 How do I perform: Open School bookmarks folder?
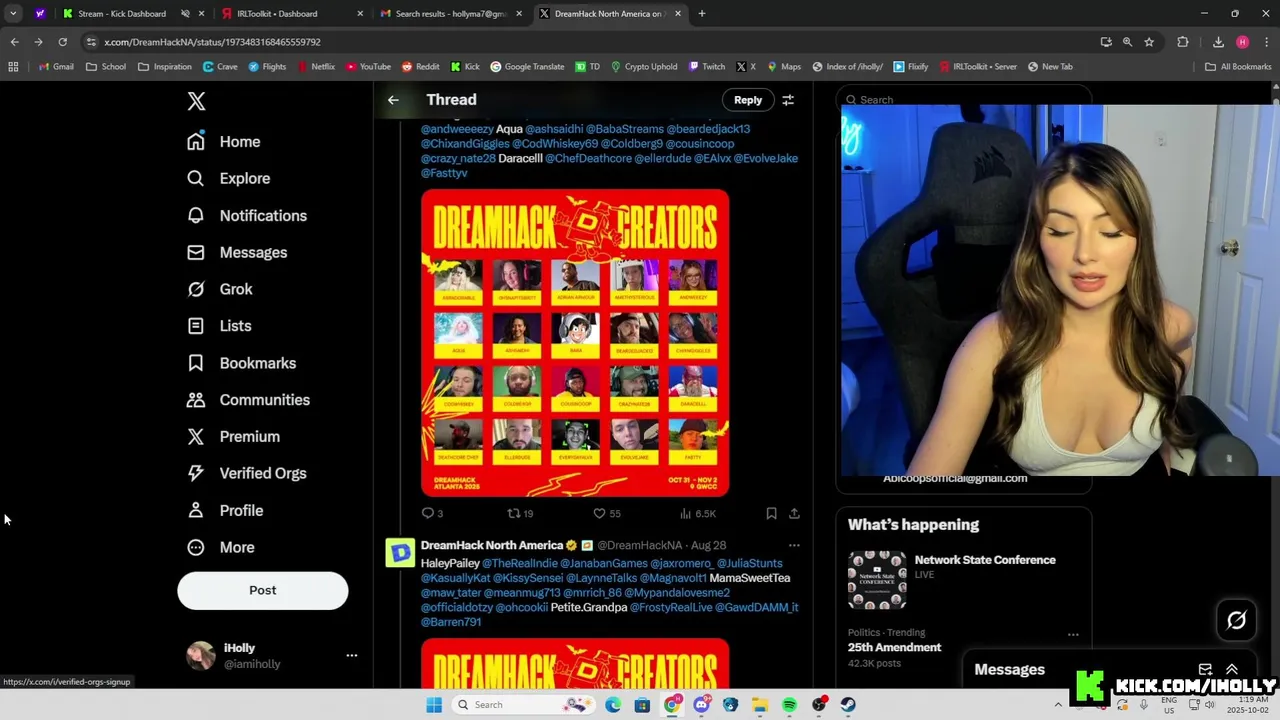pos(106,66)
